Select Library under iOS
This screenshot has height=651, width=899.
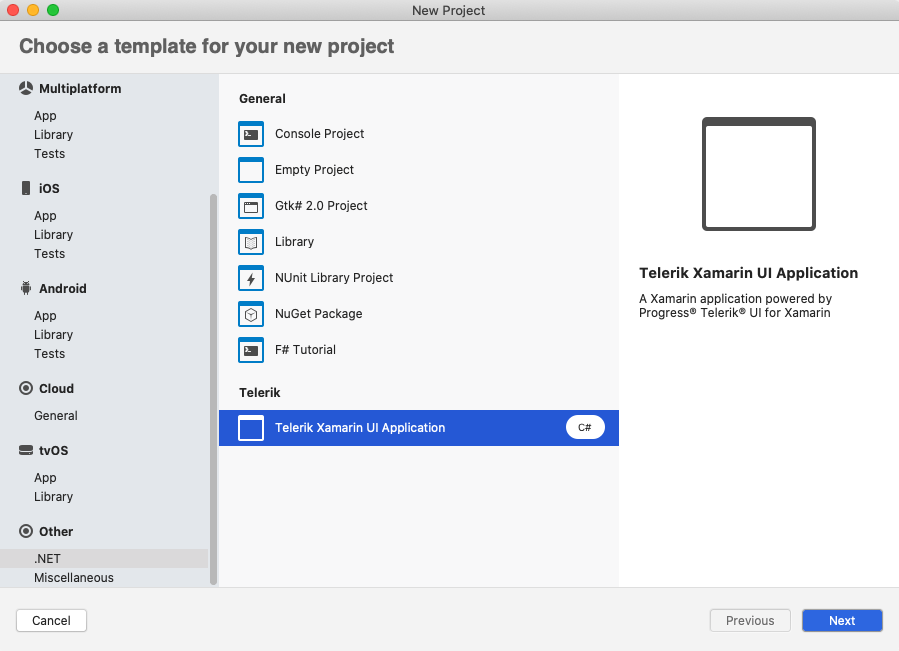tap(53, 235)
